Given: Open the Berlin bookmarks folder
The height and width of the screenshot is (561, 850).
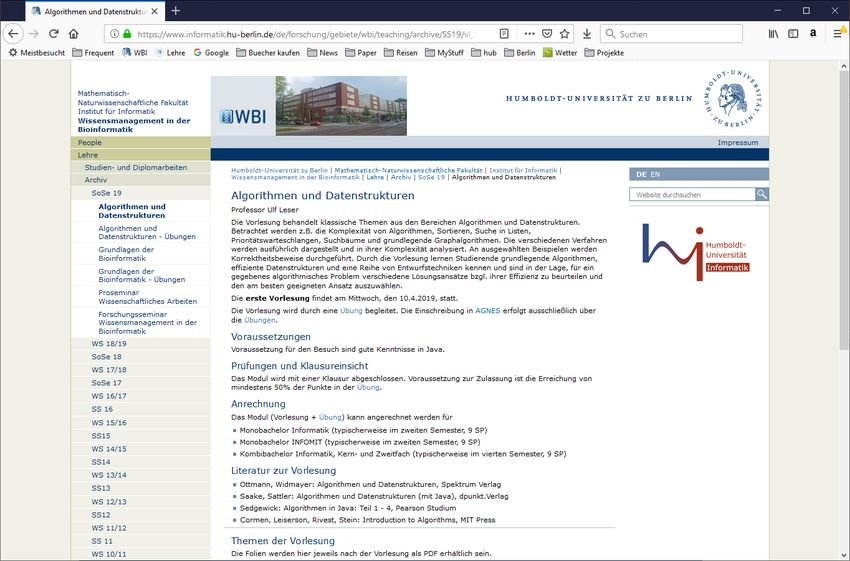Looking at the screenshot, I should [x=519, y=53].
